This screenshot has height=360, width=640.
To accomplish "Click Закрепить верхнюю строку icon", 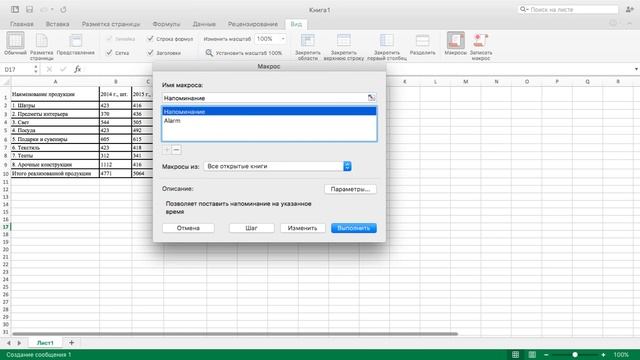I will [344, 40].
